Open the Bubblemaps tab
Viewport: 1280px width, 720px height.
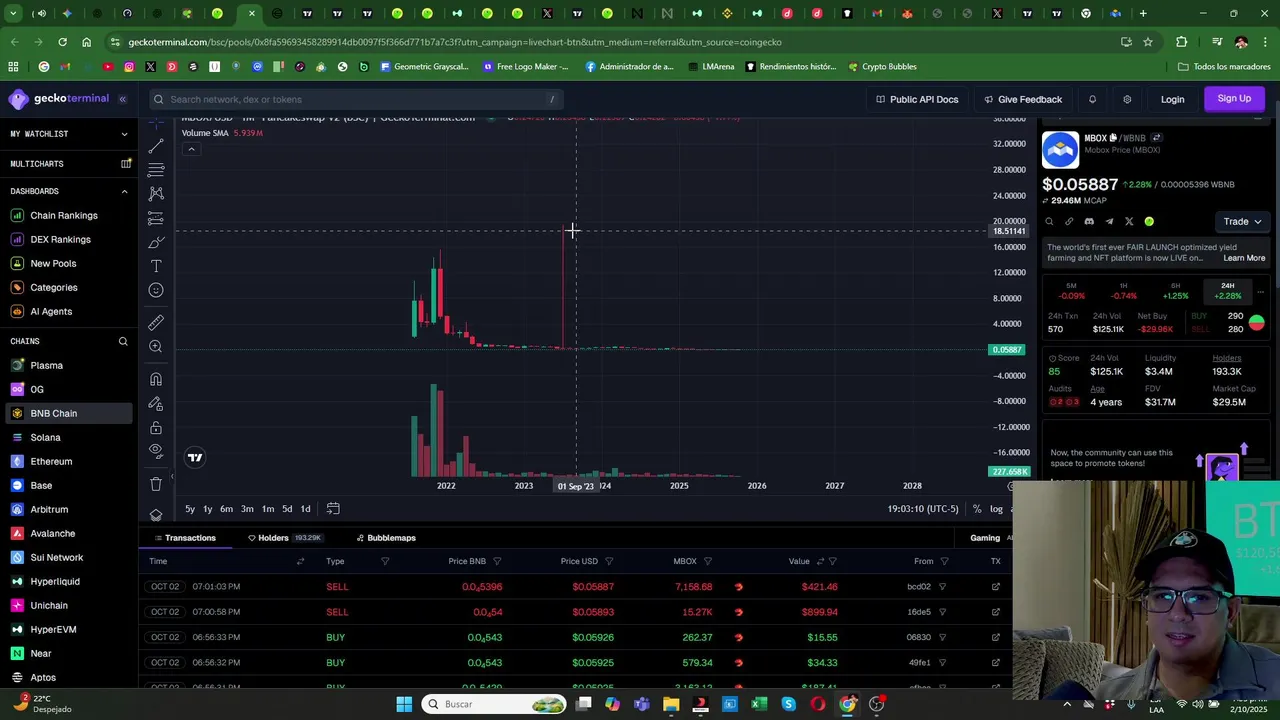386,538
